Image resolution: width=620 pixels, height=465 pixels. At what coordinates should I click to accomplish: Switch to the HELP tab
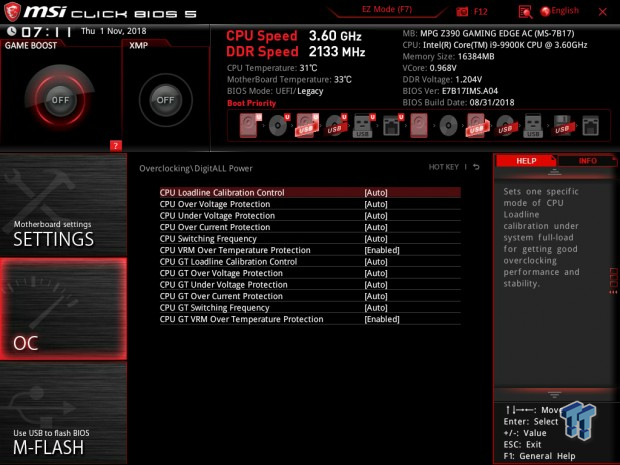tap(526, 161)
